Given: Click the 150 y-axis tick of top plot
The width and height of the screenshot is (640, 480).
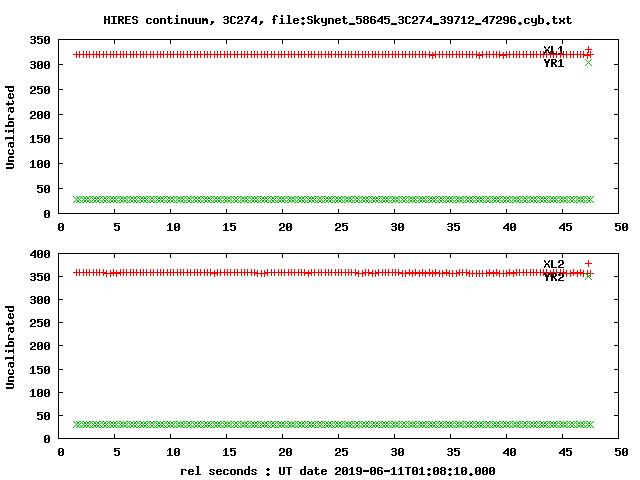Looking at the screenshot, I should [x=40, y=139].
